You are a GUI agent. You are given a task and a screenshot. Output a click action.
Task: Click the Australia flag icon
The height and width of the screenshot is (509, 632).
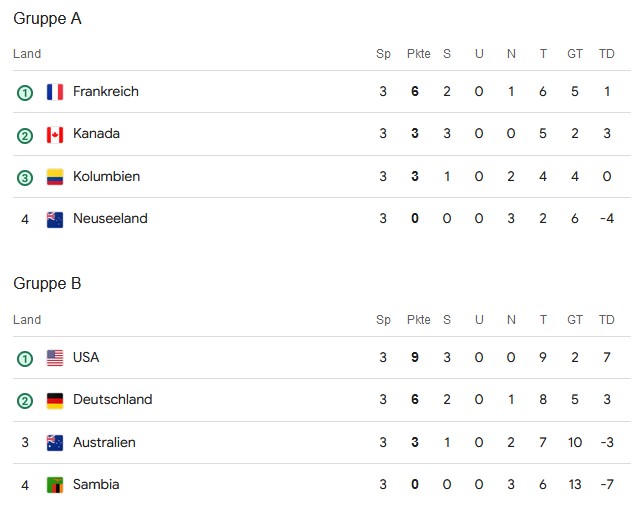coord(55,443)
